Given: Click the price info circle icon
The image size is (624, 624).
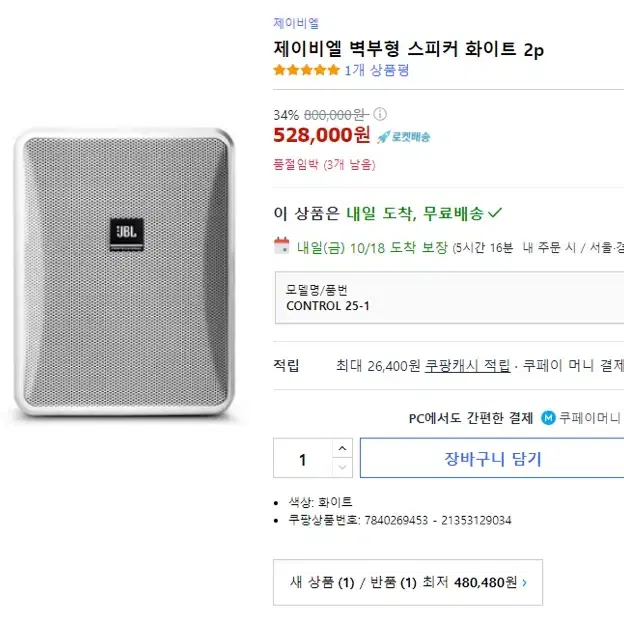Looking at the screenshot, I should click(380, 114).
